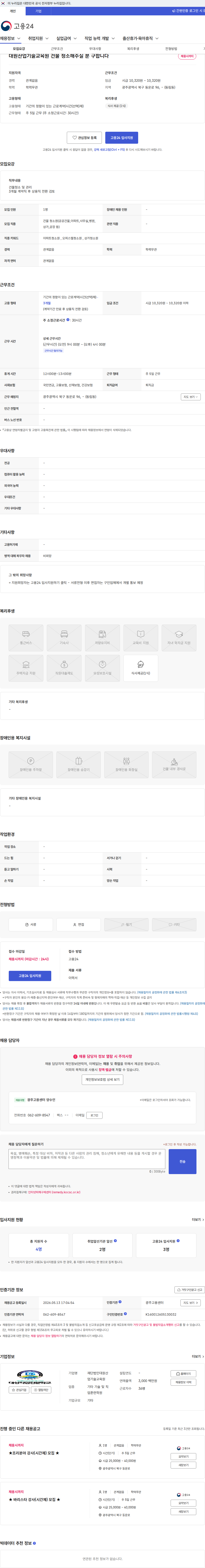Click the top 고용24 입사지원 button
Viewport: 205px width, 1568px height.
coord(122,137)
